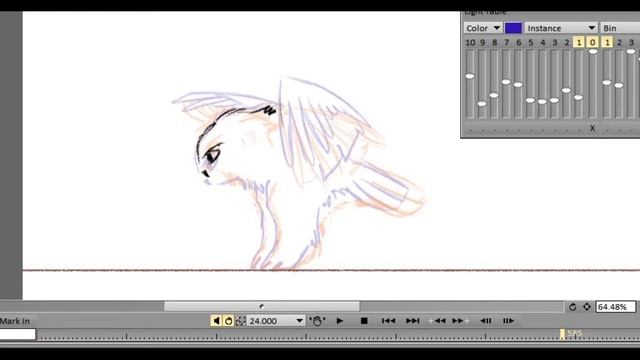
Task: Toggle highlighted next-frame 1 after 0
Action: point(607,42)
